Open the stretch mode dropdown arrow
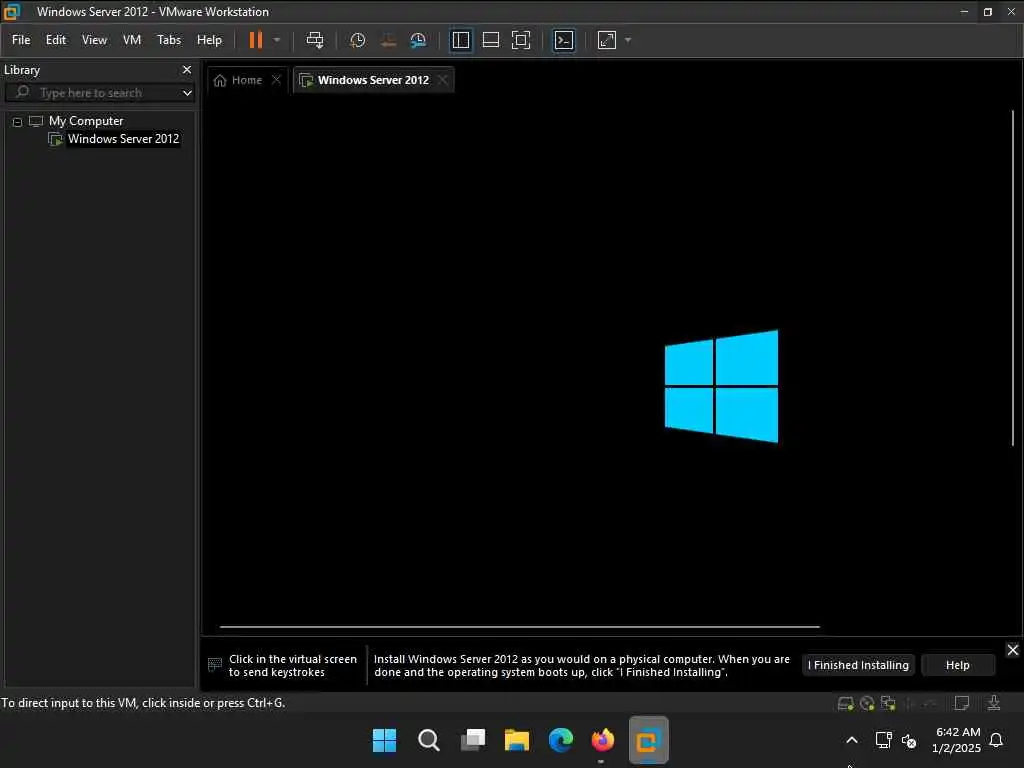 [628, 40]
